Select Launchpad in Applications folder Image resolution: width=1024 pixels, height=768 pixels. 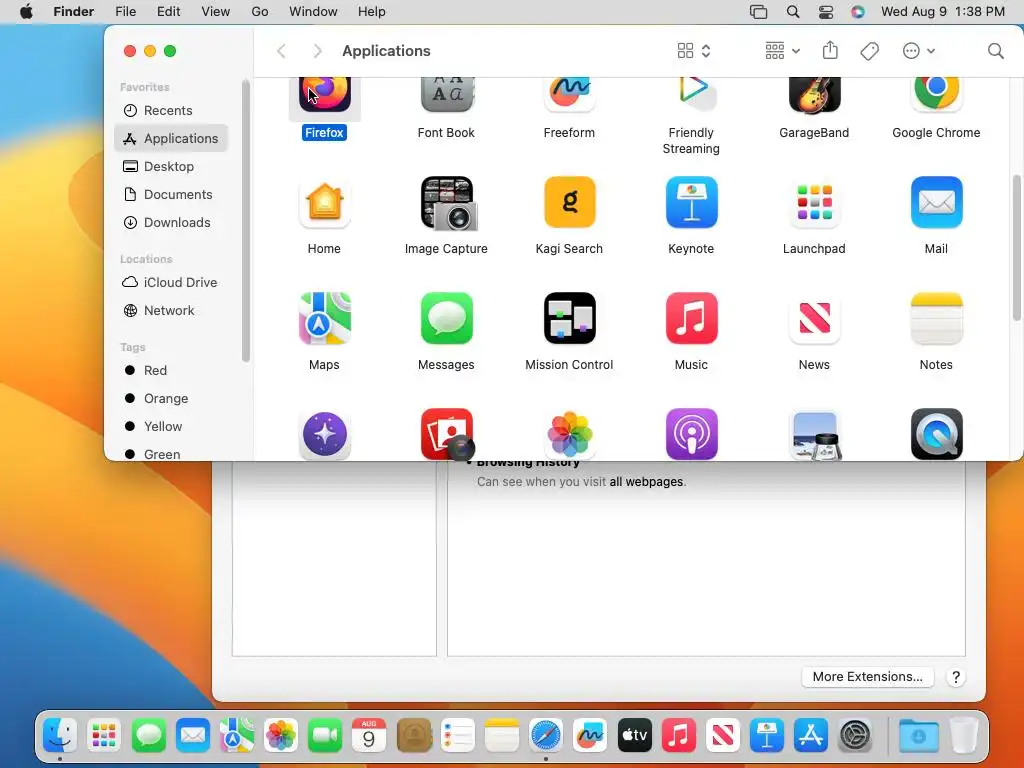pyautogui.click(x=814, y=203)
